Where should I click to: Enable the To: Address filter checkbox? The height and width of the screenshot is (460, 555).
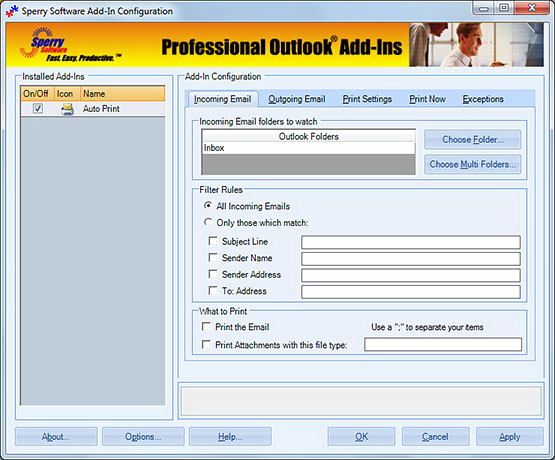(213, 291)
